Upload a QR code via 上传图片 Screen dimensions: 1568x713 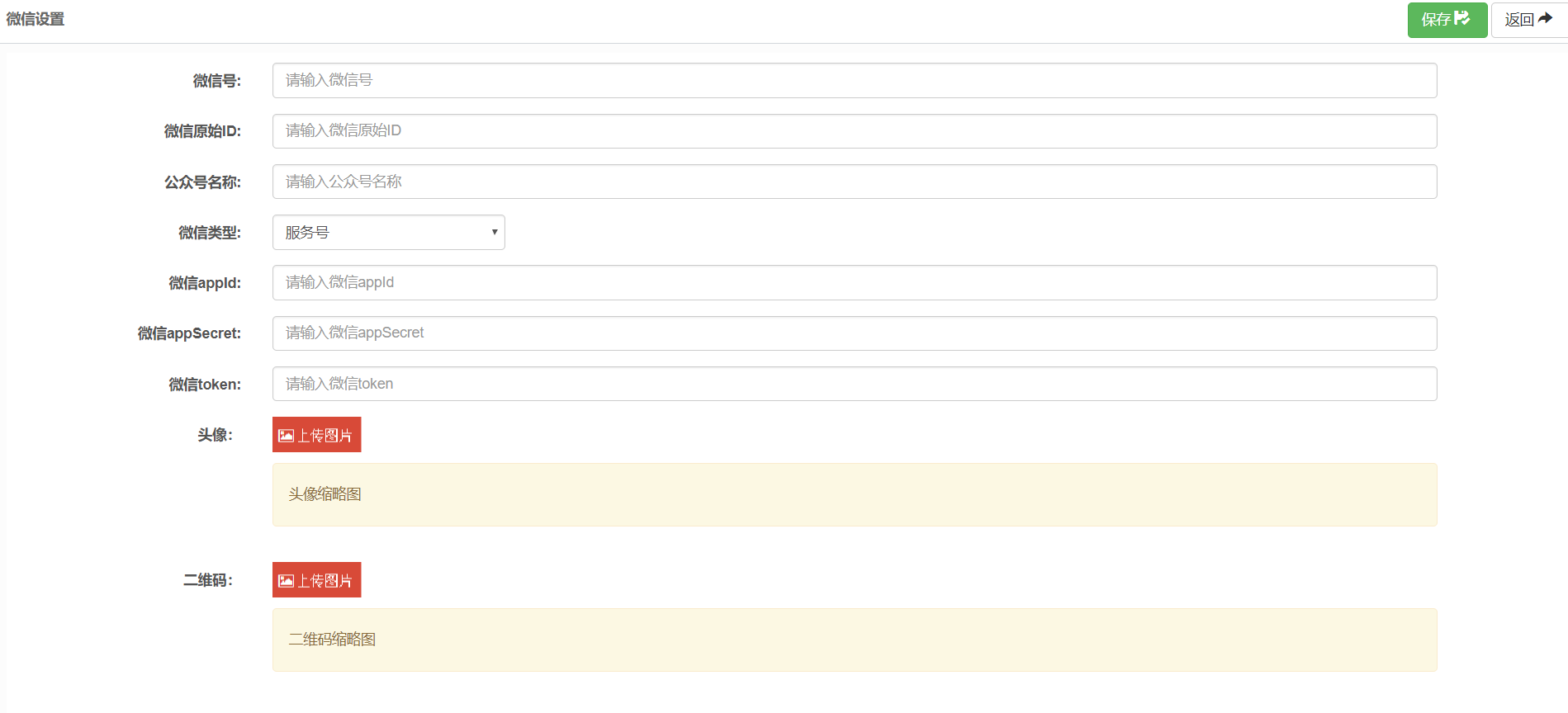317,580
